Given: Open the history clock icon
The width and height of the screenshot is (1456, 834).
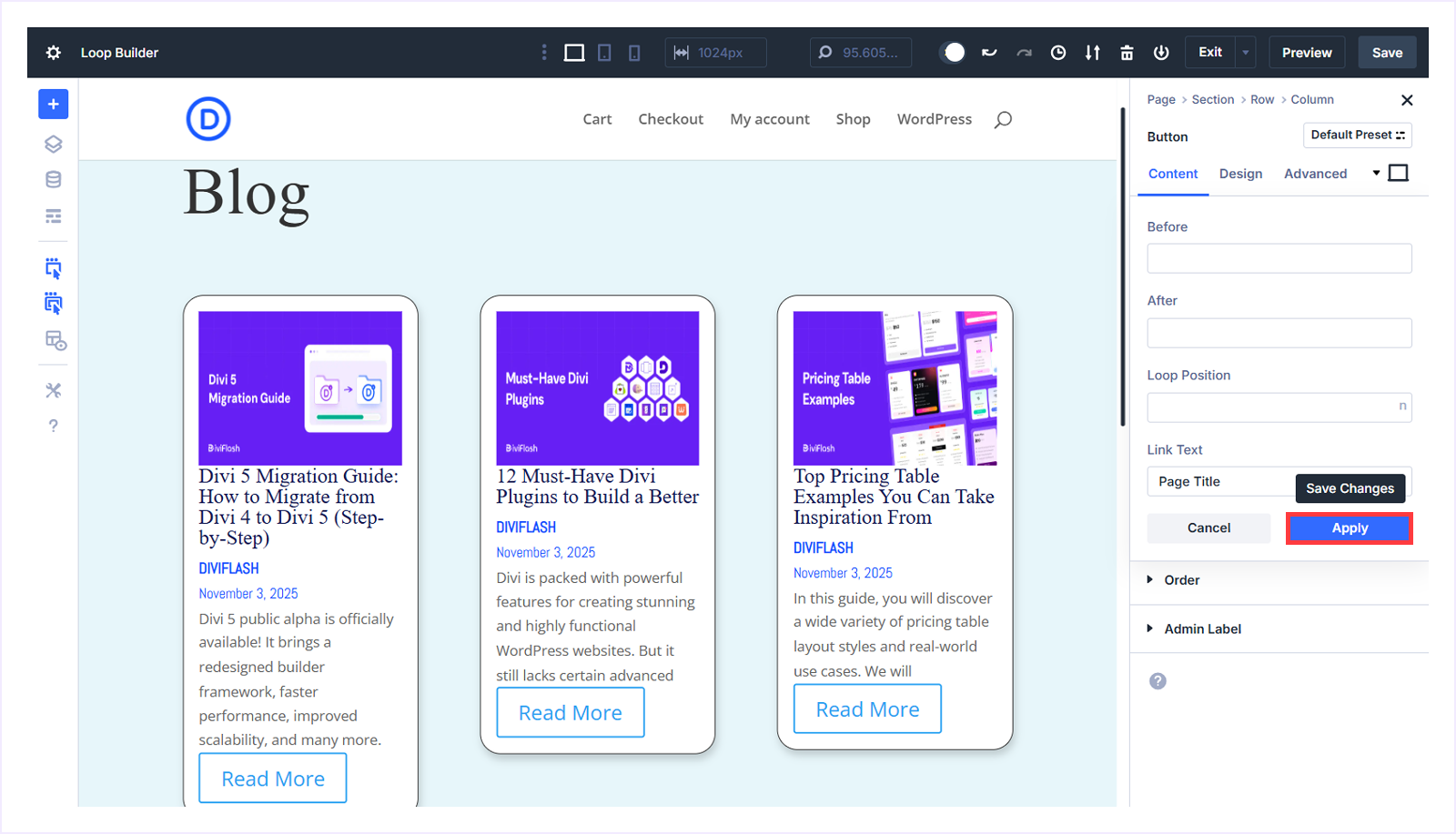Looking at the screenshot, I should coord(1058,53).
